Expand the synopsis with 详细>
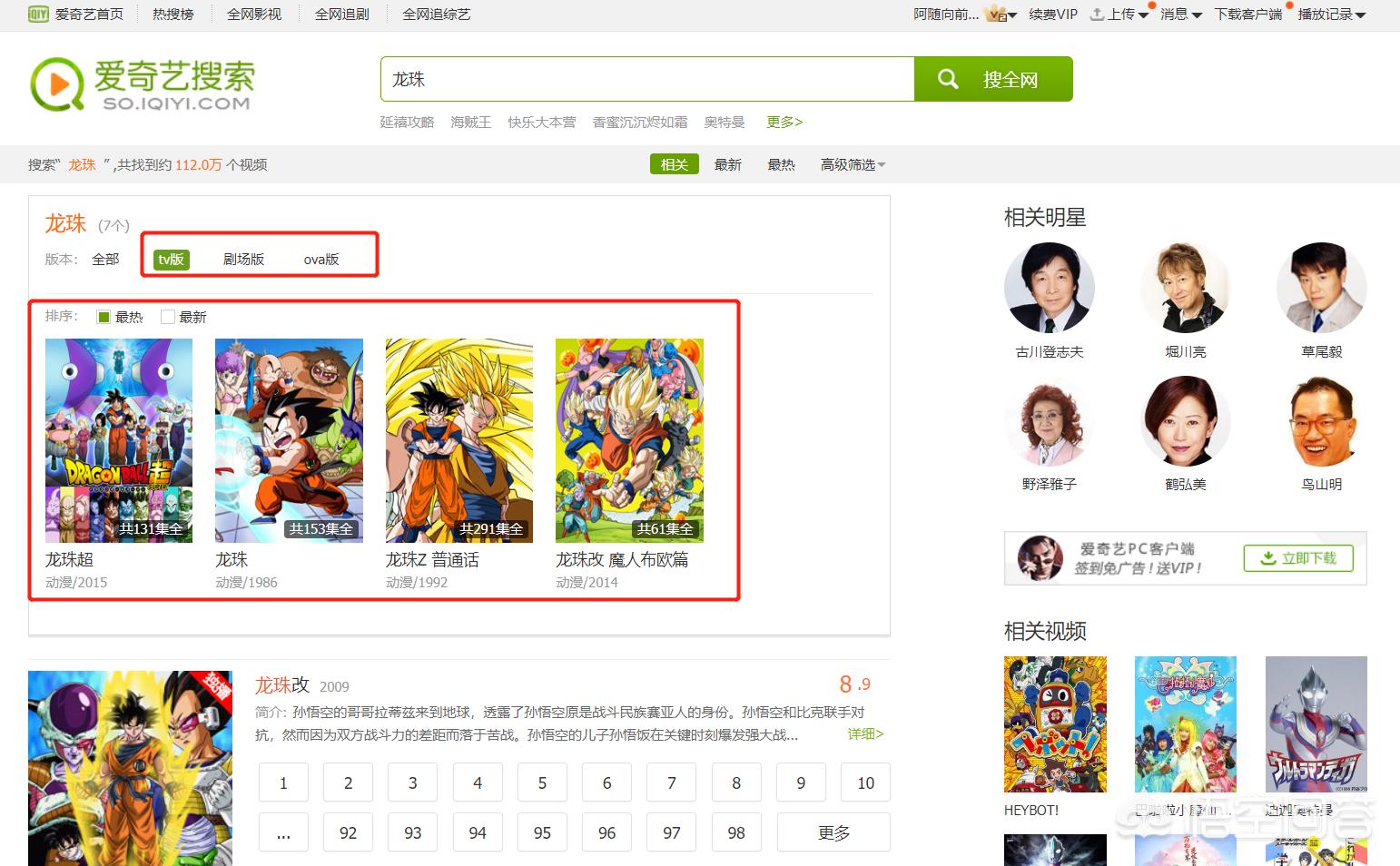This screenshot has height=866, width=1400. pos(865,733)
